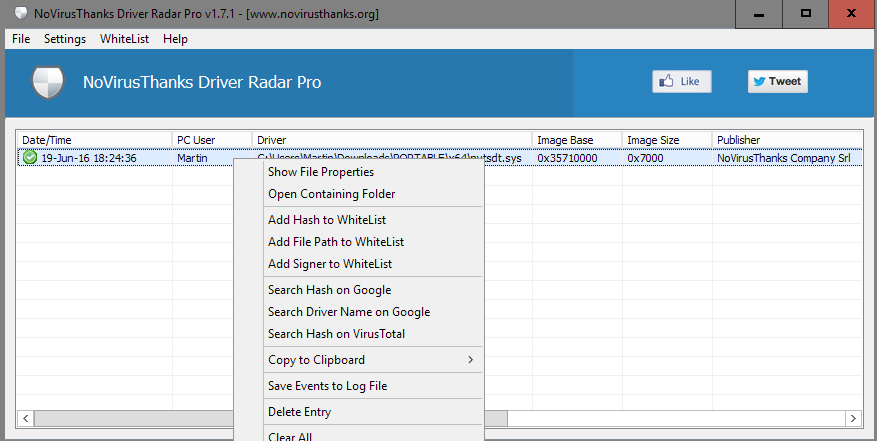Image resolution: width=877 pixels, height=441 pixels.
Task: Select Show File Properties
Action: (359, 172)
